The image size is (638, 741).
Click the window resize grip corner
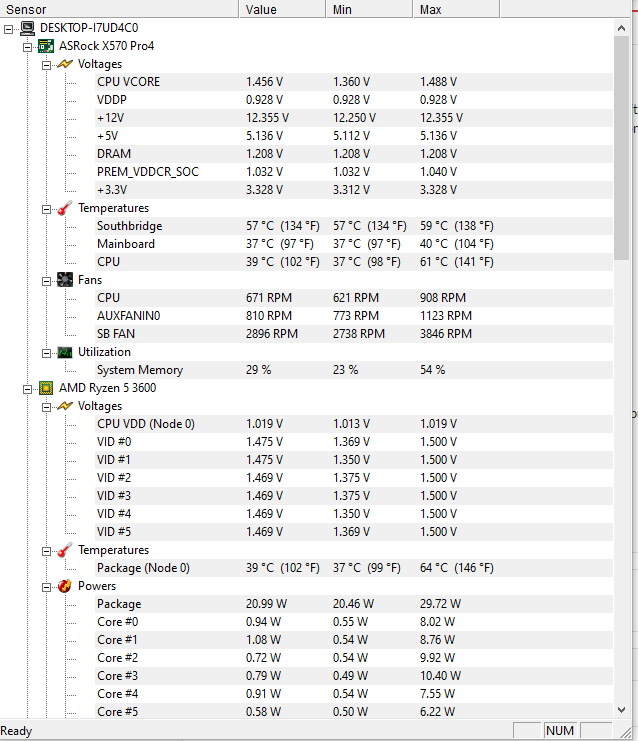pyautogui.click(x=625, y=732)
